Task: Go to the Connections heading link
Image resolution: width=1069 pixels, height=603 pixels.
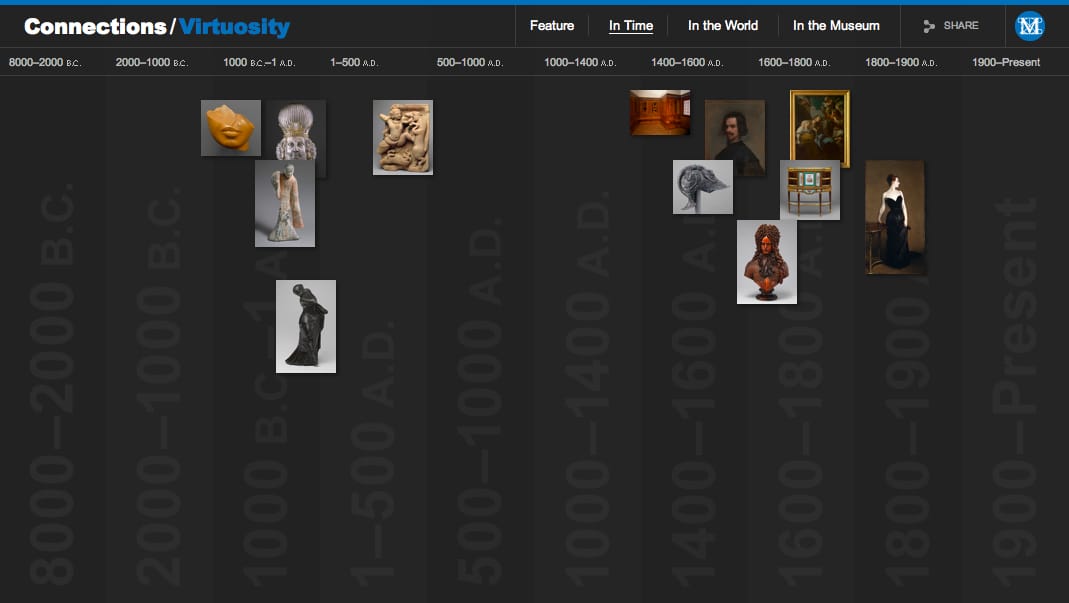Action: pos(95,27)
